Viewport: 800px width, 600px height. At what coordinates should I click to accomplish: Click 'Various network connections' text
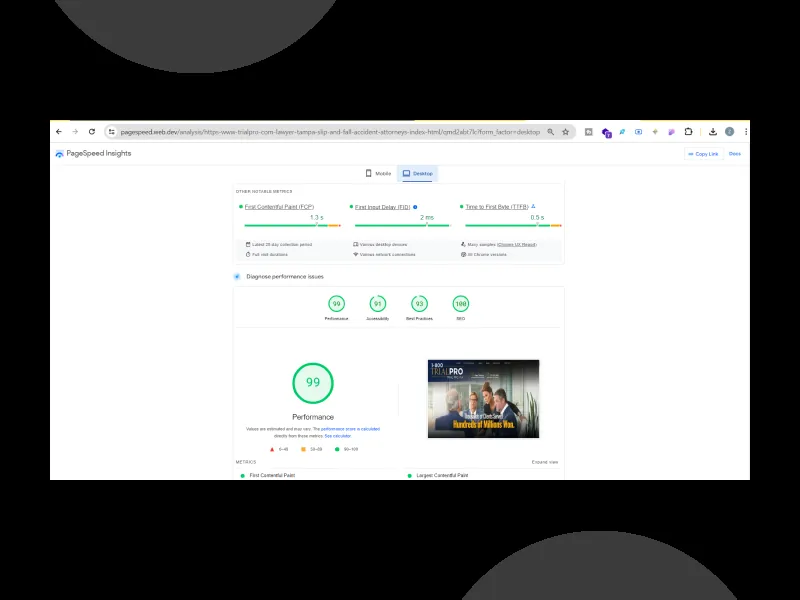(x=388, y=254)
